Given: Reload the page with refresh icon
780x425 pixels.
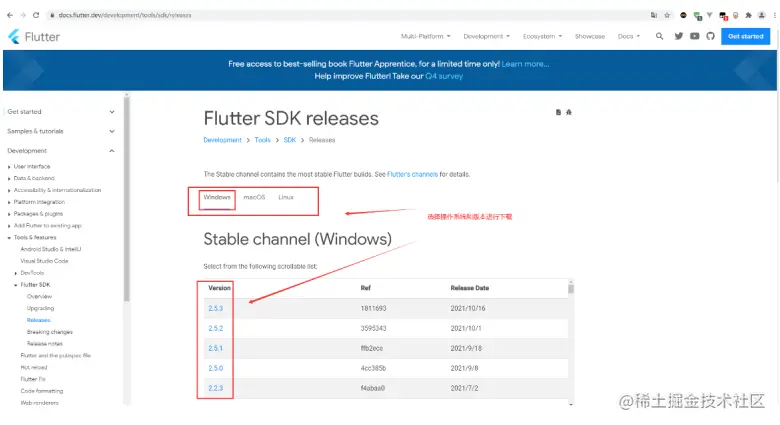Looking at the screenshot, I should pos(36,15).
